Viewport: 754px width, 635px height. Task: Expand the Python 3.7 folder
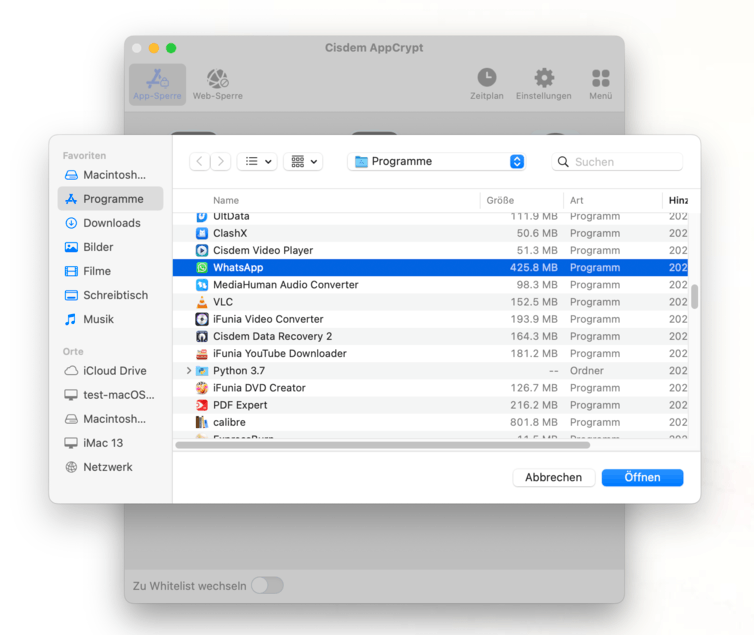pos(188,371)
